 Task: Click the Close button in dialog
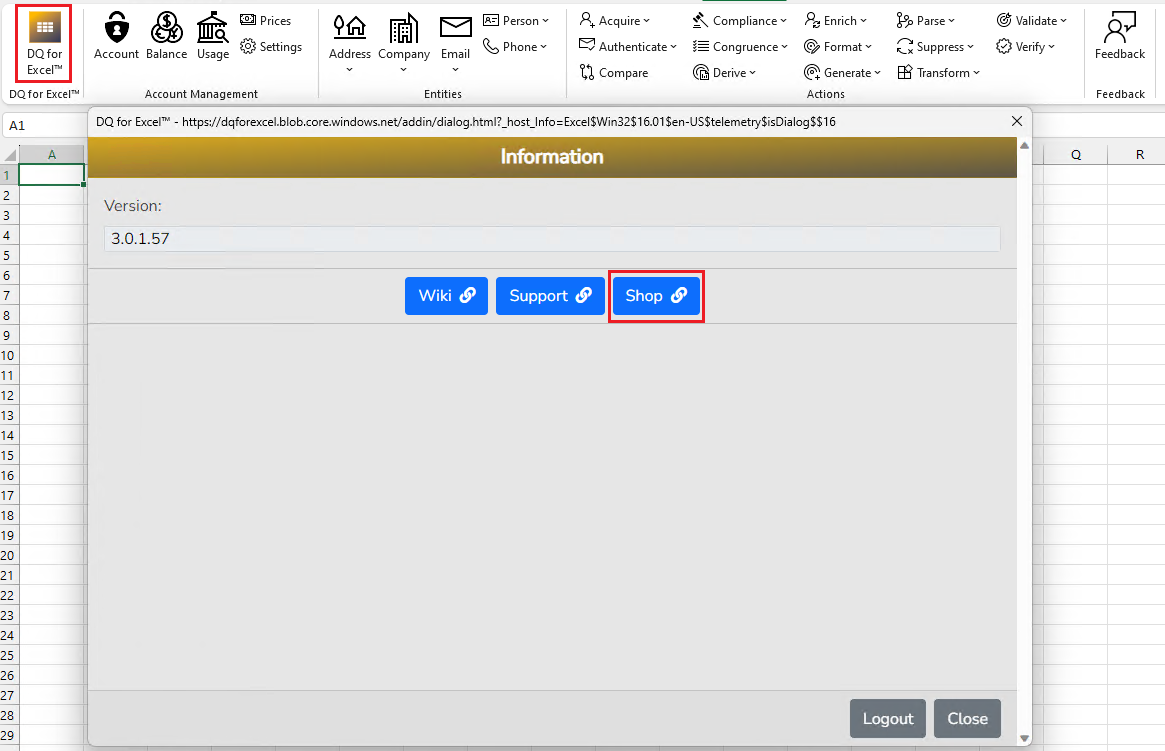967,718
